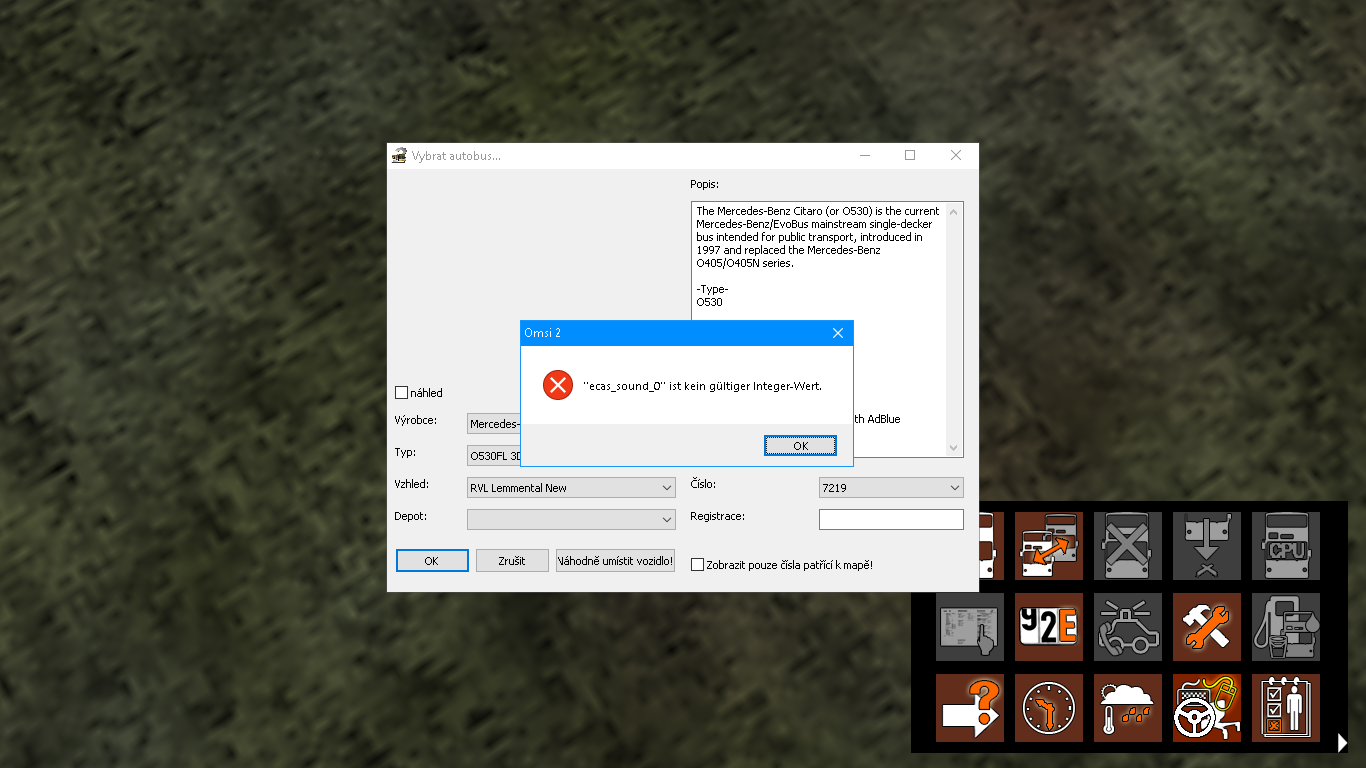Expand the empty Depot dropdown
The width and height of the screenshot is (1366, 768).
pos(571,519)
